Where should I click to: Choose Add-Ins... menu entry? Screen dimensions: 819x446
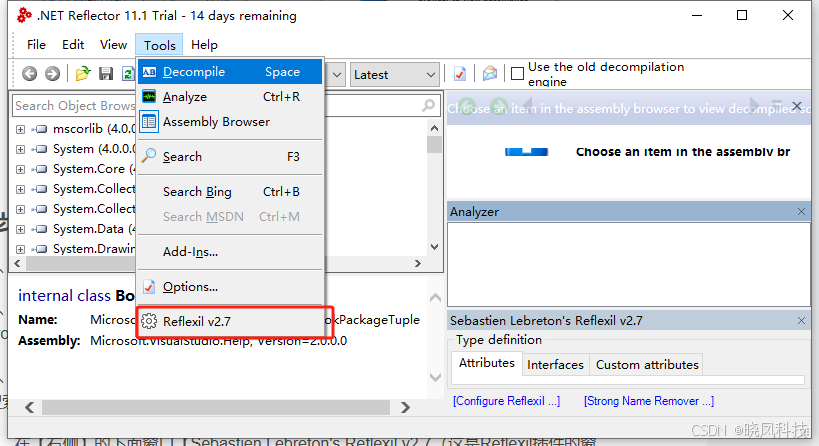click(230, 252)
